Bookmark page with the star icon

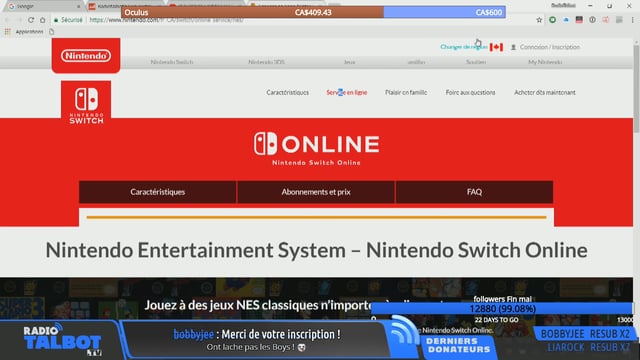point(539,20)
